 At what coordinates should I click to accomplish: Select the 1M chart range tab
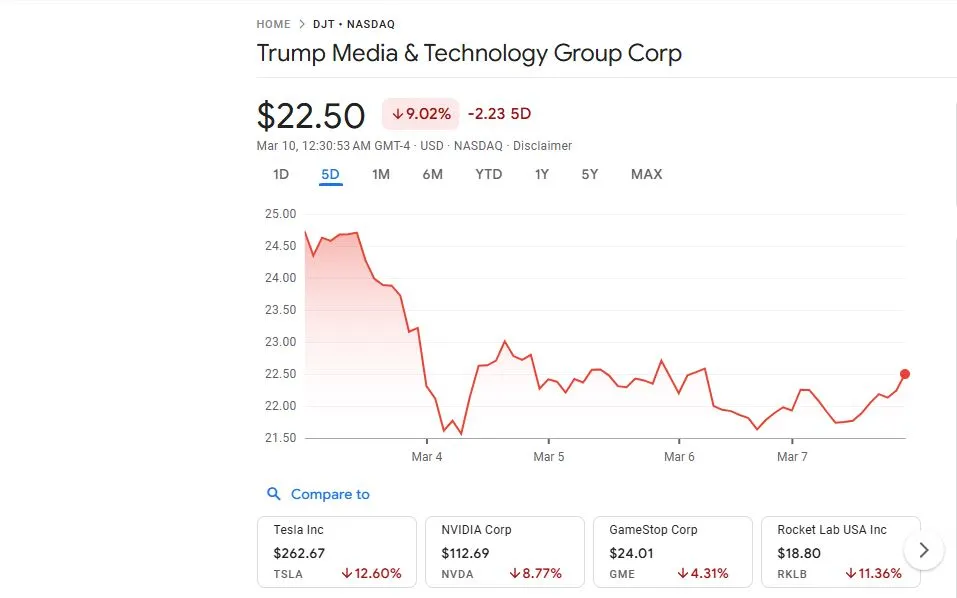point(381,174)
